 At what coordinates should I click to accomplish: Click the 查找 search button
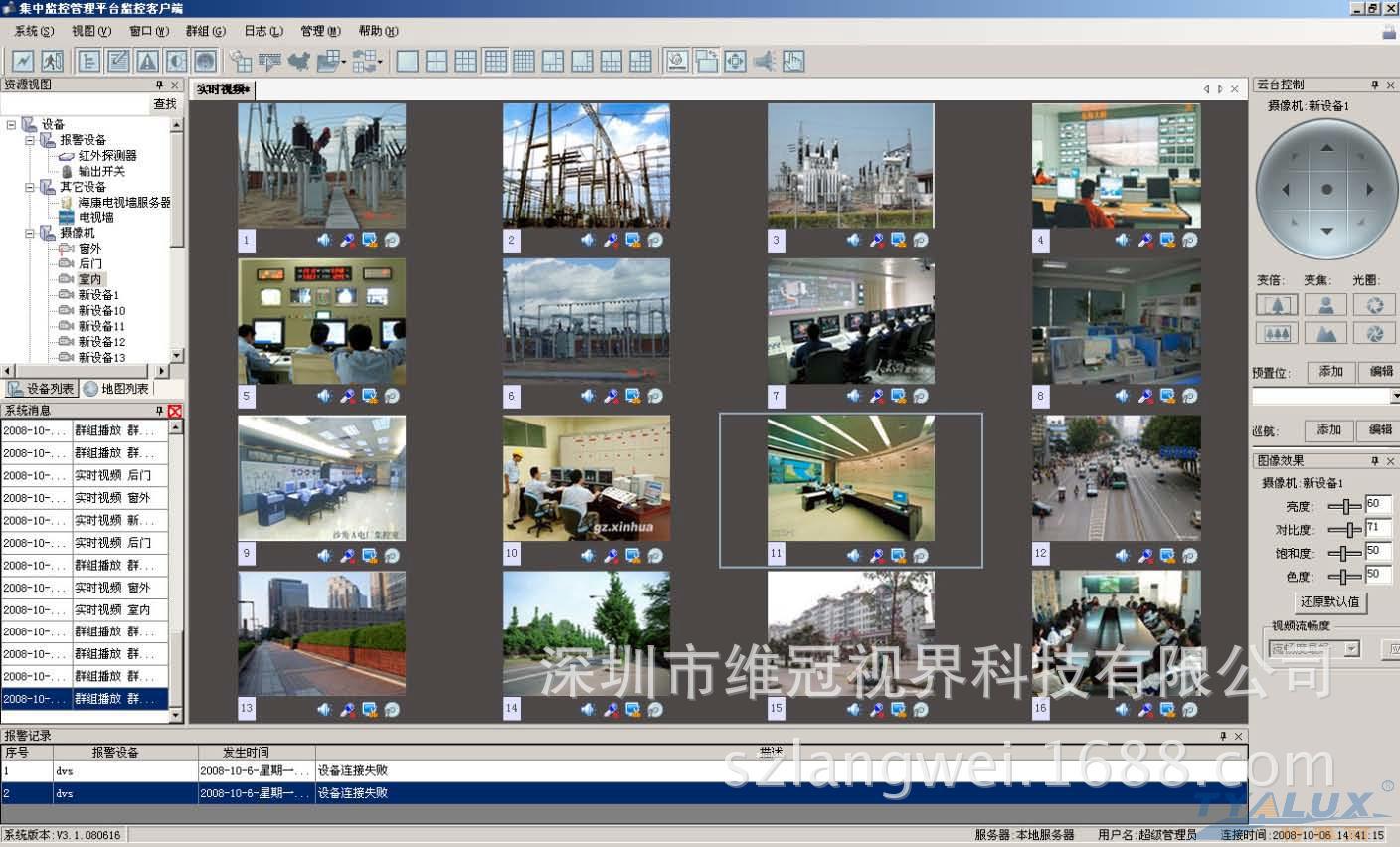pos(165,104)
